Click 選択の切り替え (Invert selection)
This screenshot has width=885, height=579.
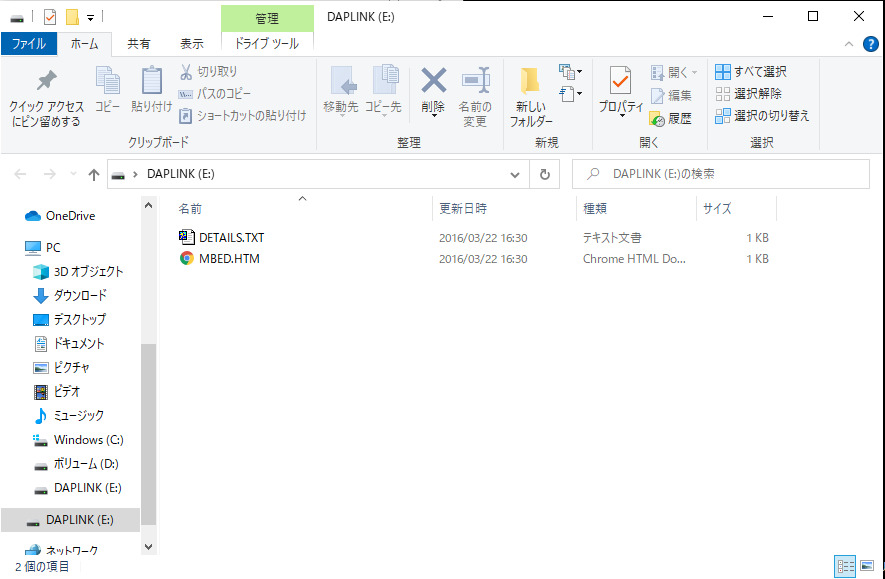pos(762,116)
